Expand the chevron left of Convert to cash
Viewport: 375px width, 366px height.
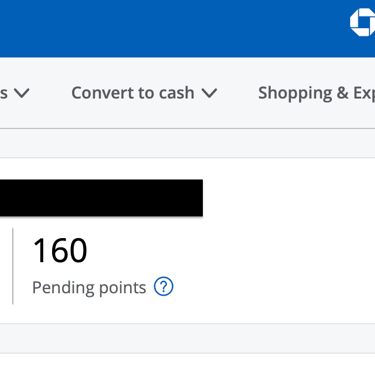point(22,93)
